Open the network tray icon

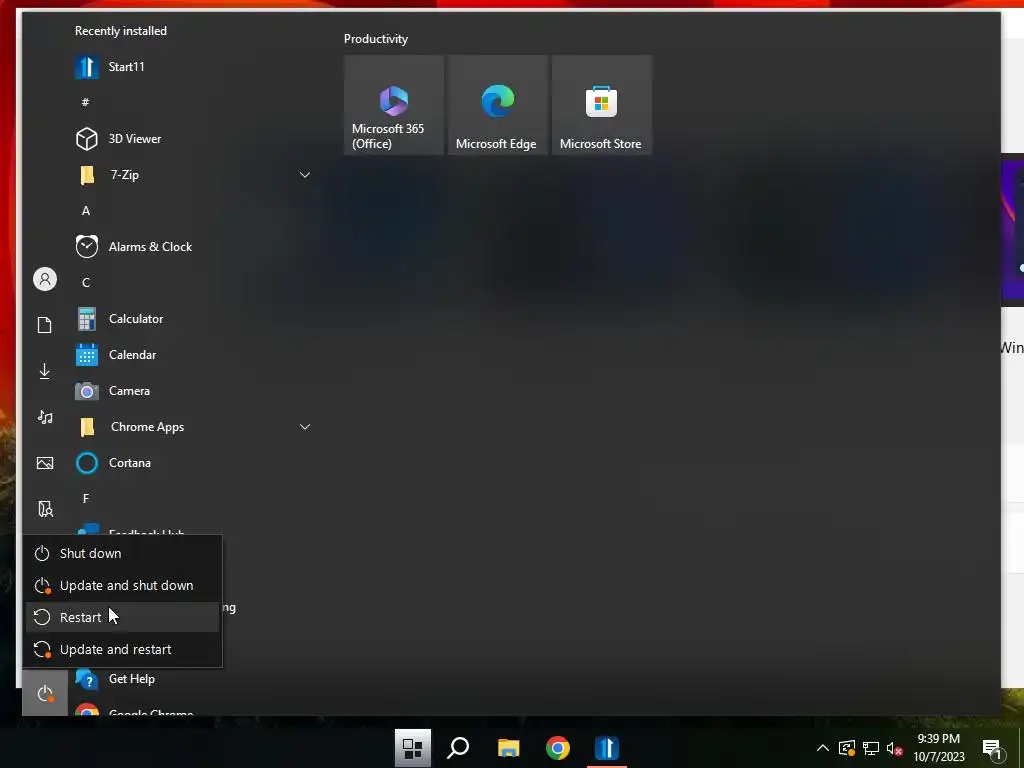tap(871, 748)
